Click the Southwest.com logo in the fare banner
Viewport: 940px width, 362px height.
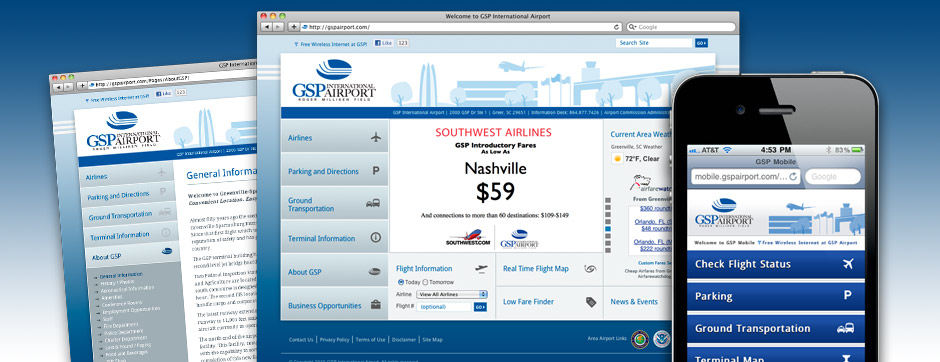tap(468, 238)
